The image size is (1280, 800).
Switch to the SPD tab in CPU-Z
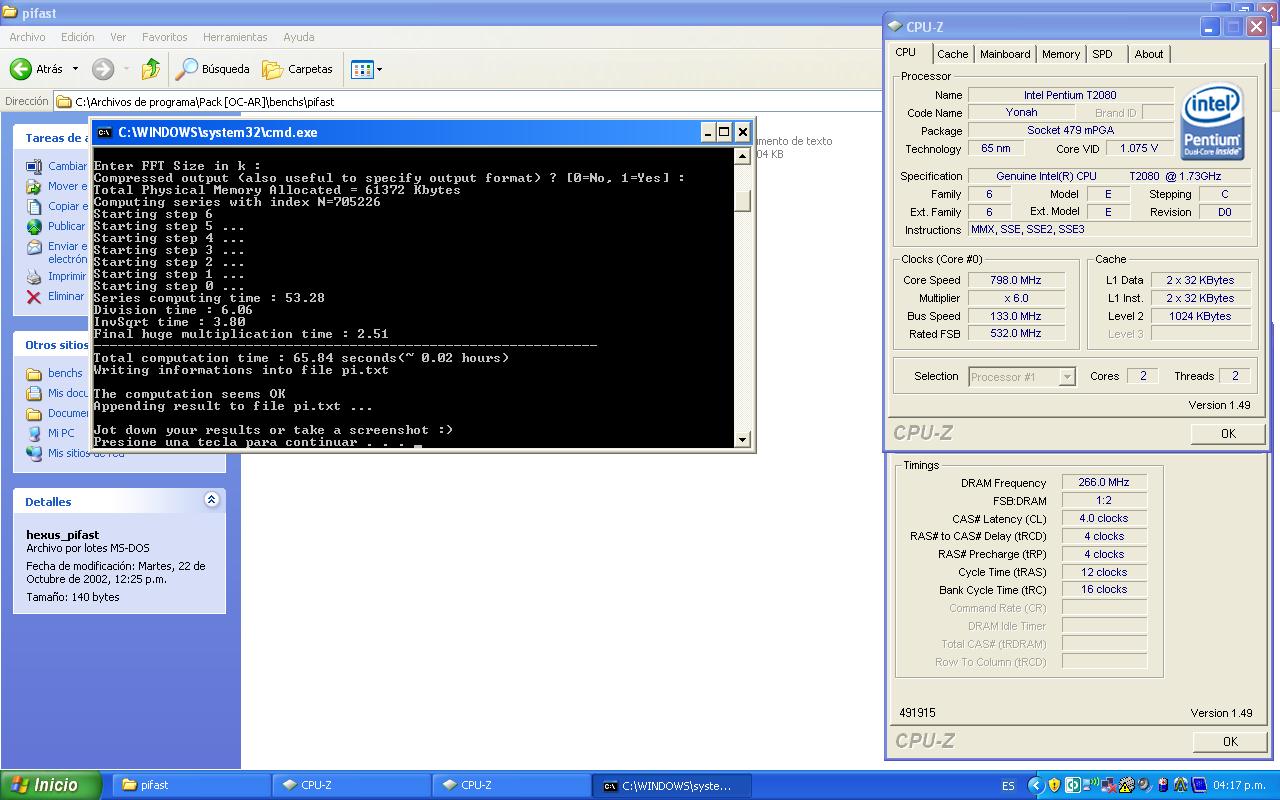click(1102, 54)
